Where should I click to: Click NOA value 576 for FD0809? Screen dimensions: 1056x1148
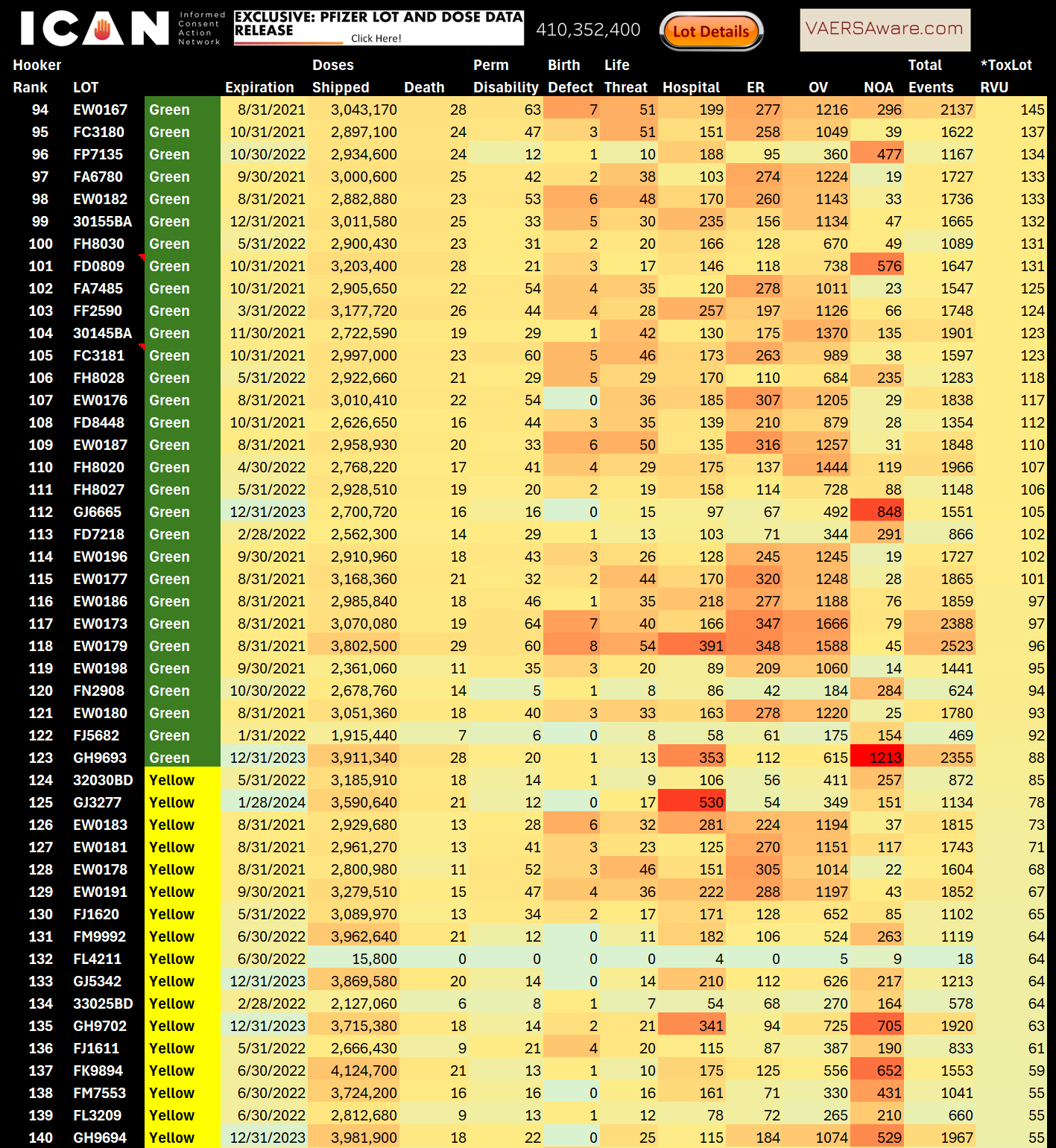[x=876, y=266]
